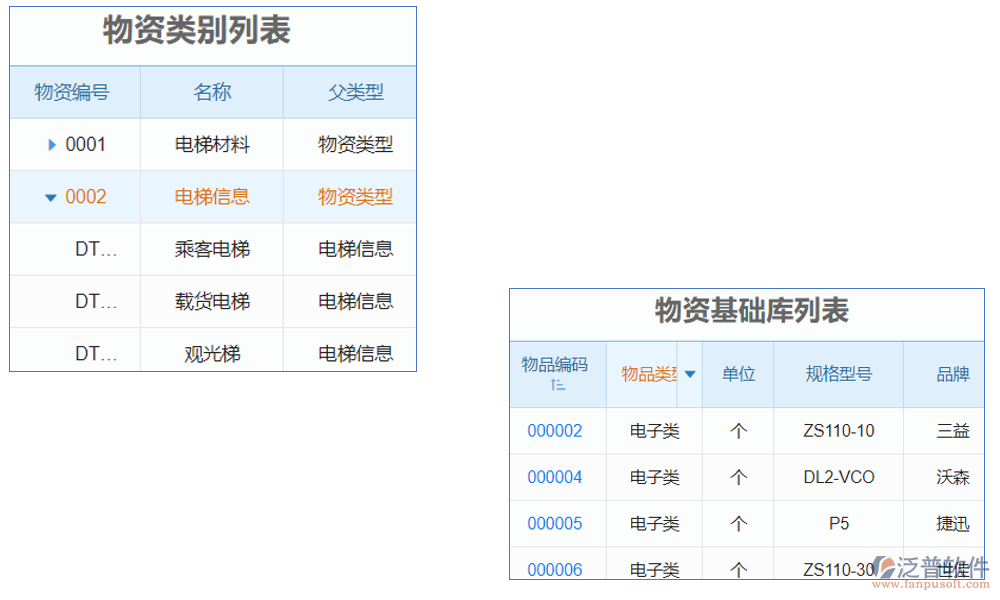Select the 乘客电梯 category row

pos(211,248)
